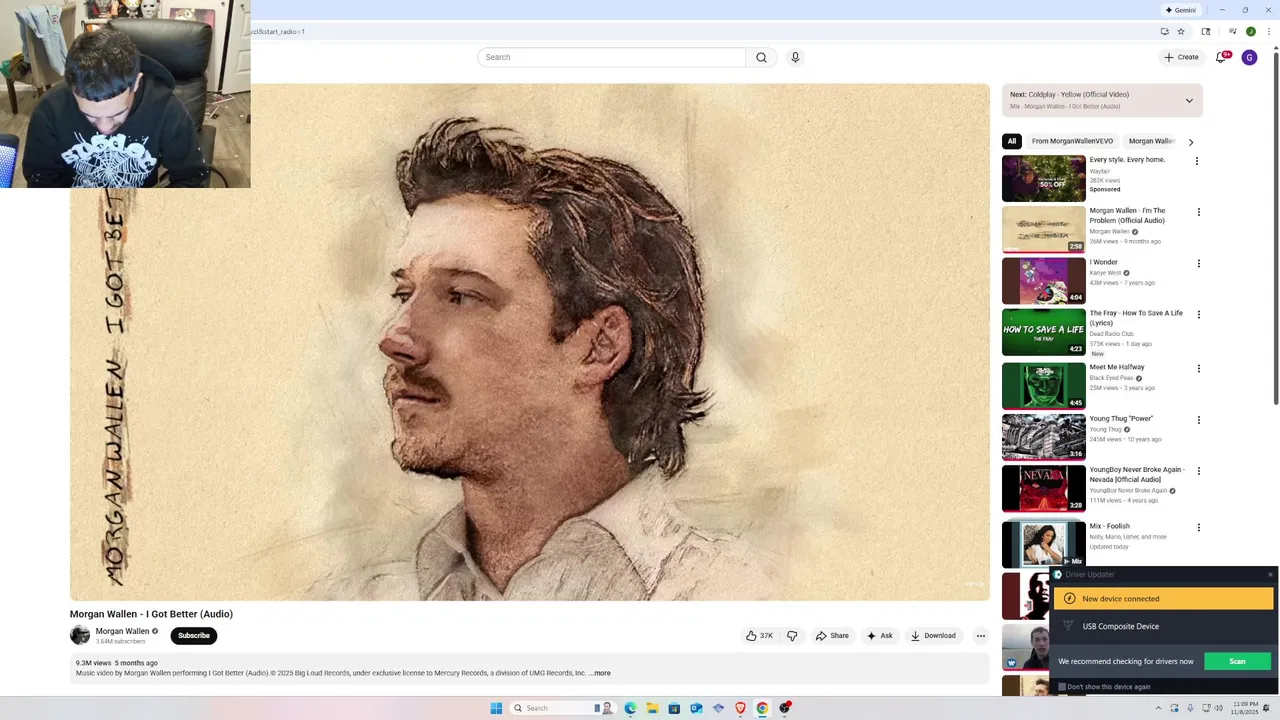Open options for How To Save A Life video

[1198, 314]
